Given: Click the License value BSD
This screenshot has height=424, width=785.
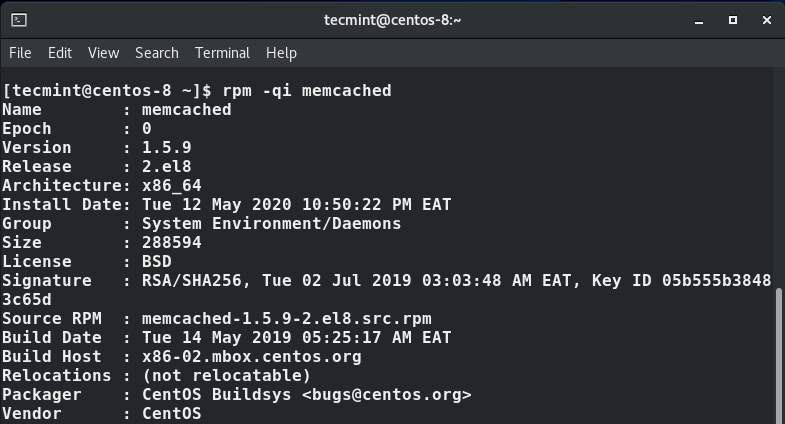Looking at the screenshot, I should pyautogui.click(x=156, y=262).
